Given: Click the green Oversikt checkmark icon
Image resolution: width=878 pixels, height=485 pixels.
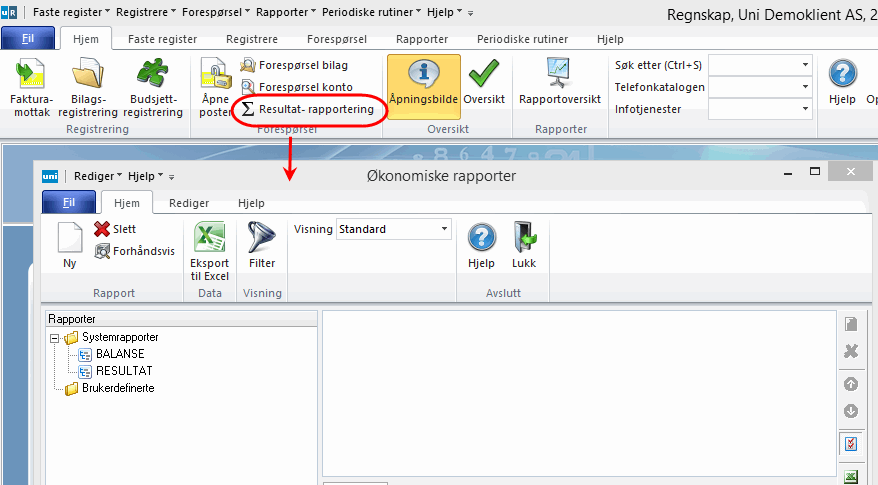Looking at the screenshot, I should coord(484,76).
